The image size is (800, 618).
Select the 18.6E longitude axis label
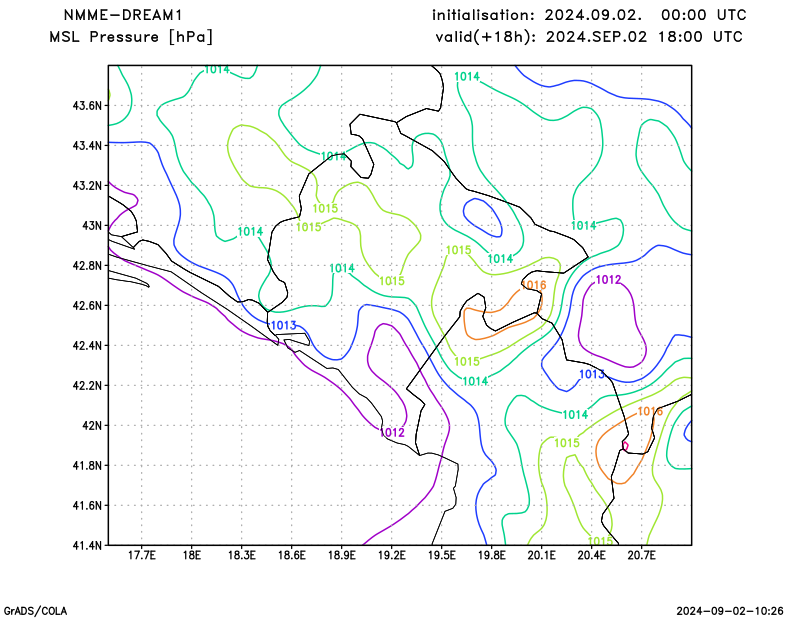pos(291,555)
